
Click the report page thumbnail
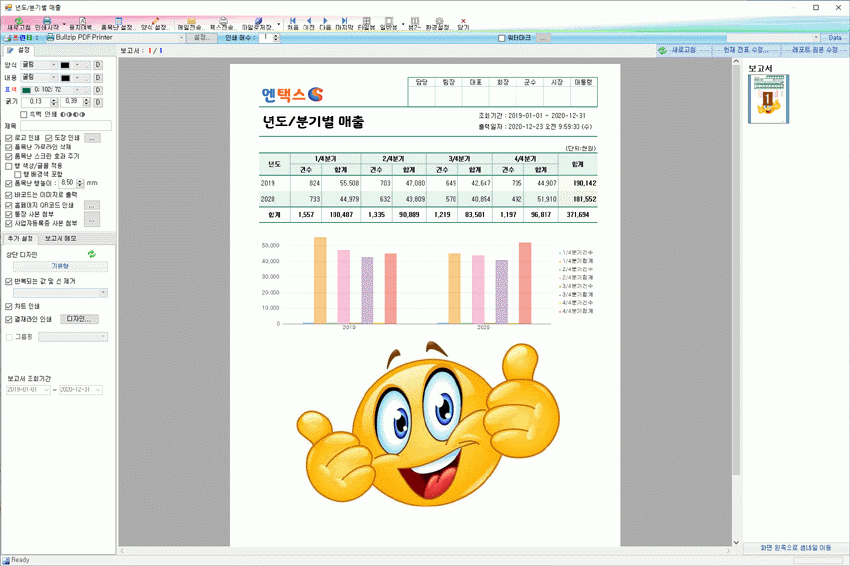(768, 99)
